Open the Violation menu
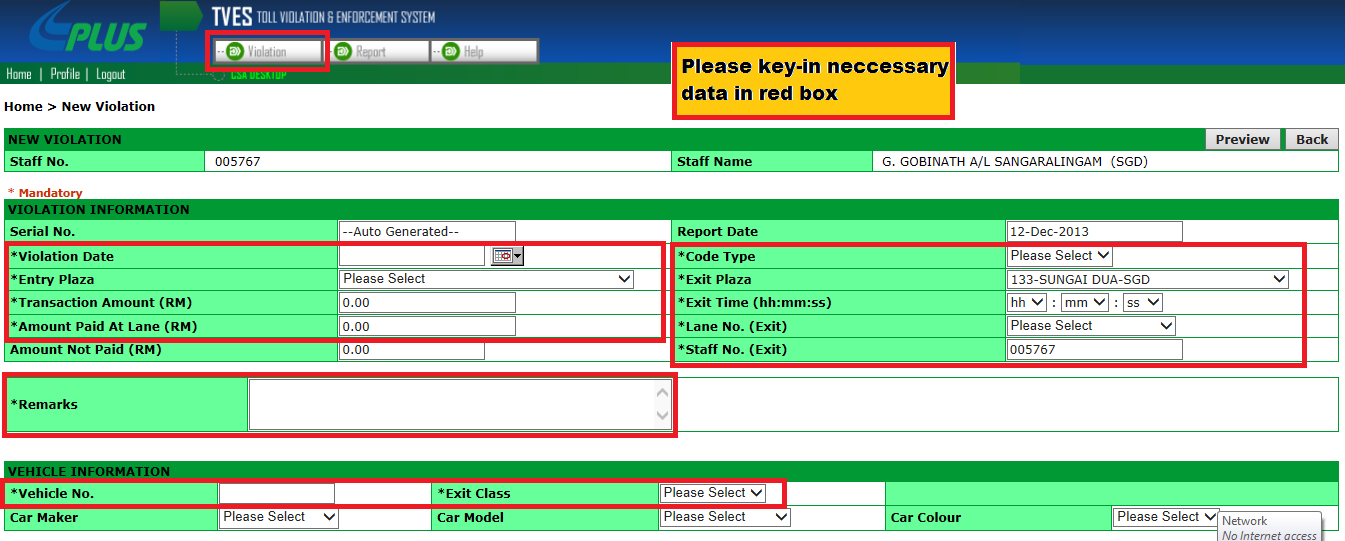The width and height of the screenshot is (1345, 541). pos(268,51)
